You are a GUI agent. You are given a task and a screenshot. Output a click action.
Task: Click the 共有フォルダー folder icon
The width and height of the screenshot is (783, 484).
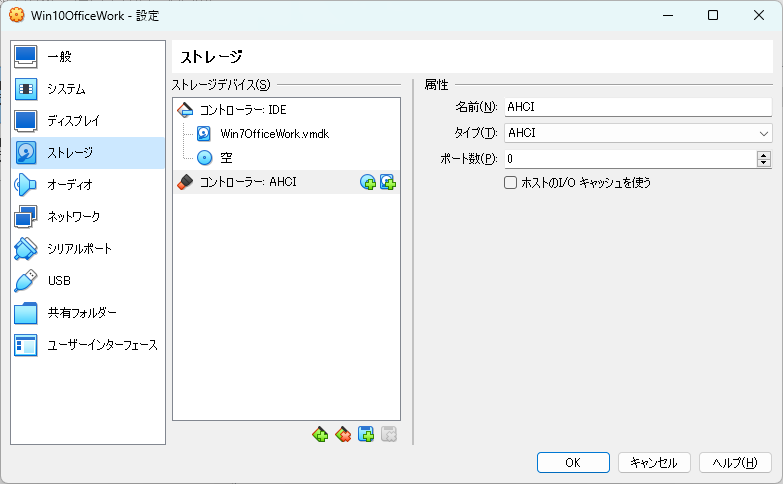tap(25, 313)
